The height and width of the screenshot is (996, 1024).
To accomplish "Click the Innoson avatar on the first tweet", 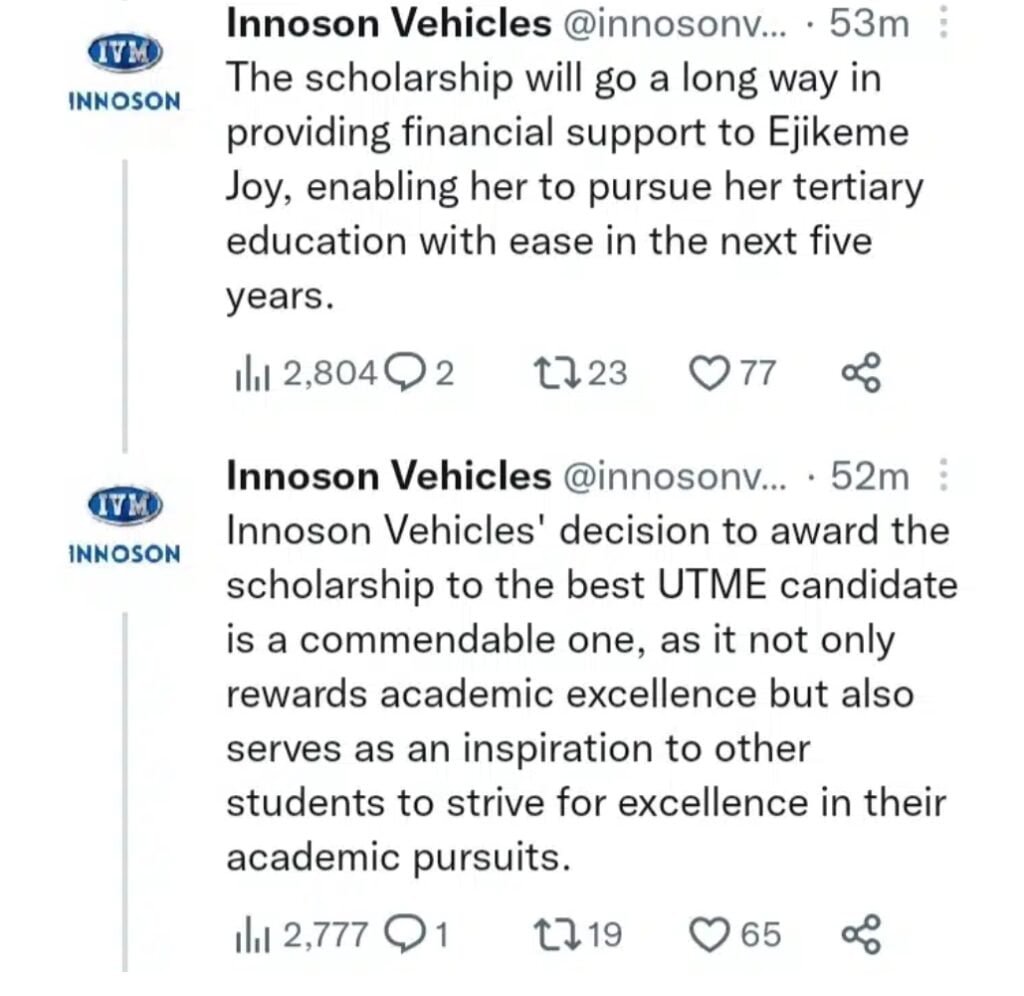I will (x=124, y=53).
